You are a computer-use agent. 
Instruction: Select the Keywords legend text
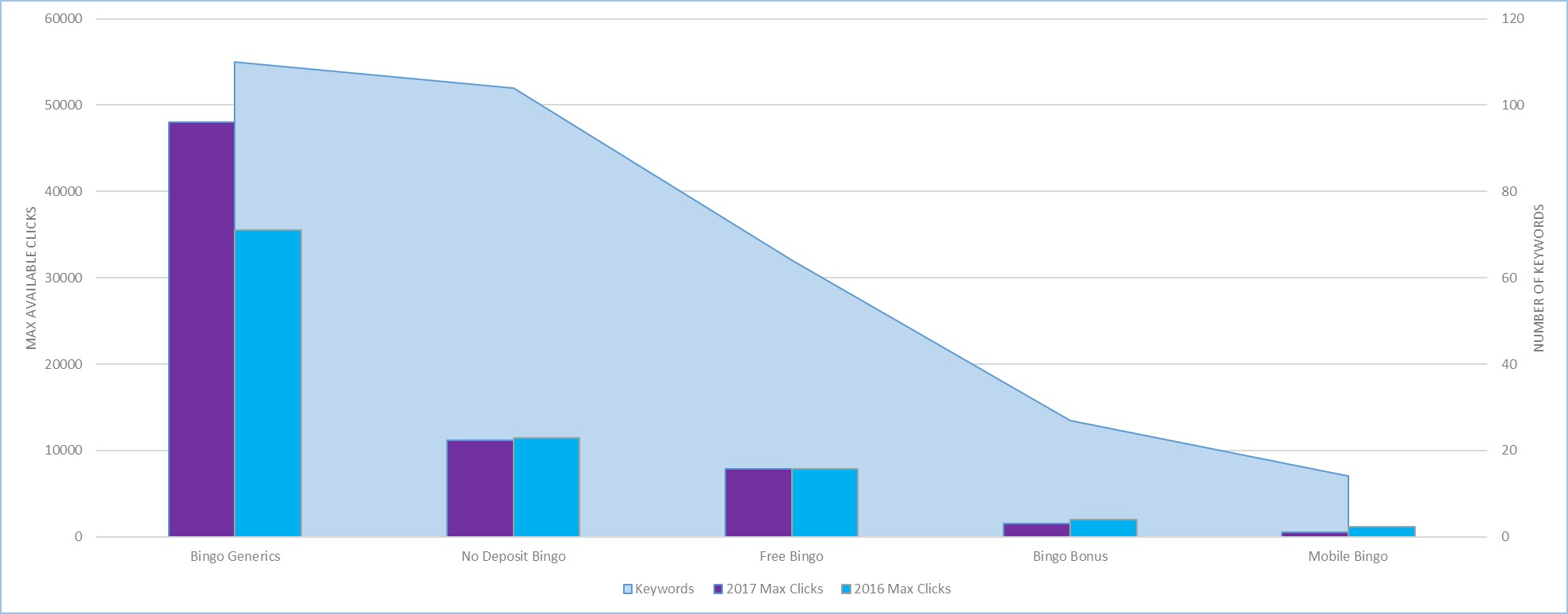coord(664,589)
